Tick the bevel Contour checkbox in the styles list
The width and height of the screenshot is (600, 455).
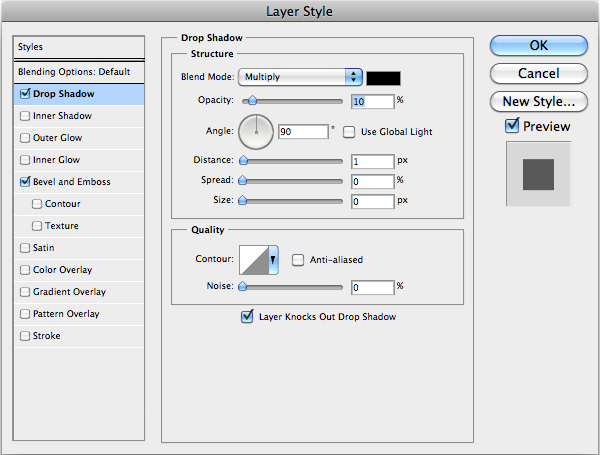(x=37, y=204)
